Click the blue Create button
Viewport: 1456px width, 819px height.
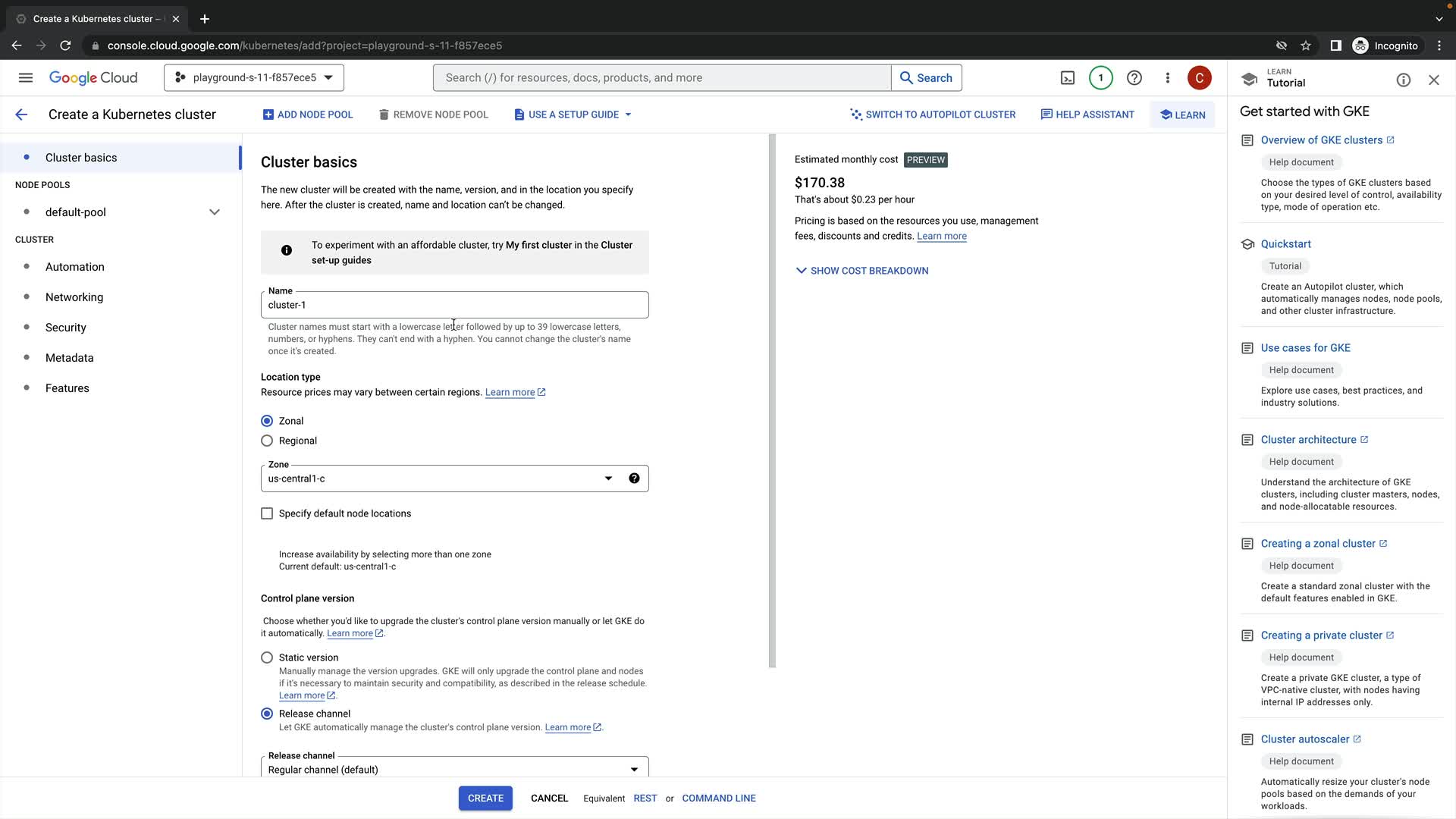485,798
